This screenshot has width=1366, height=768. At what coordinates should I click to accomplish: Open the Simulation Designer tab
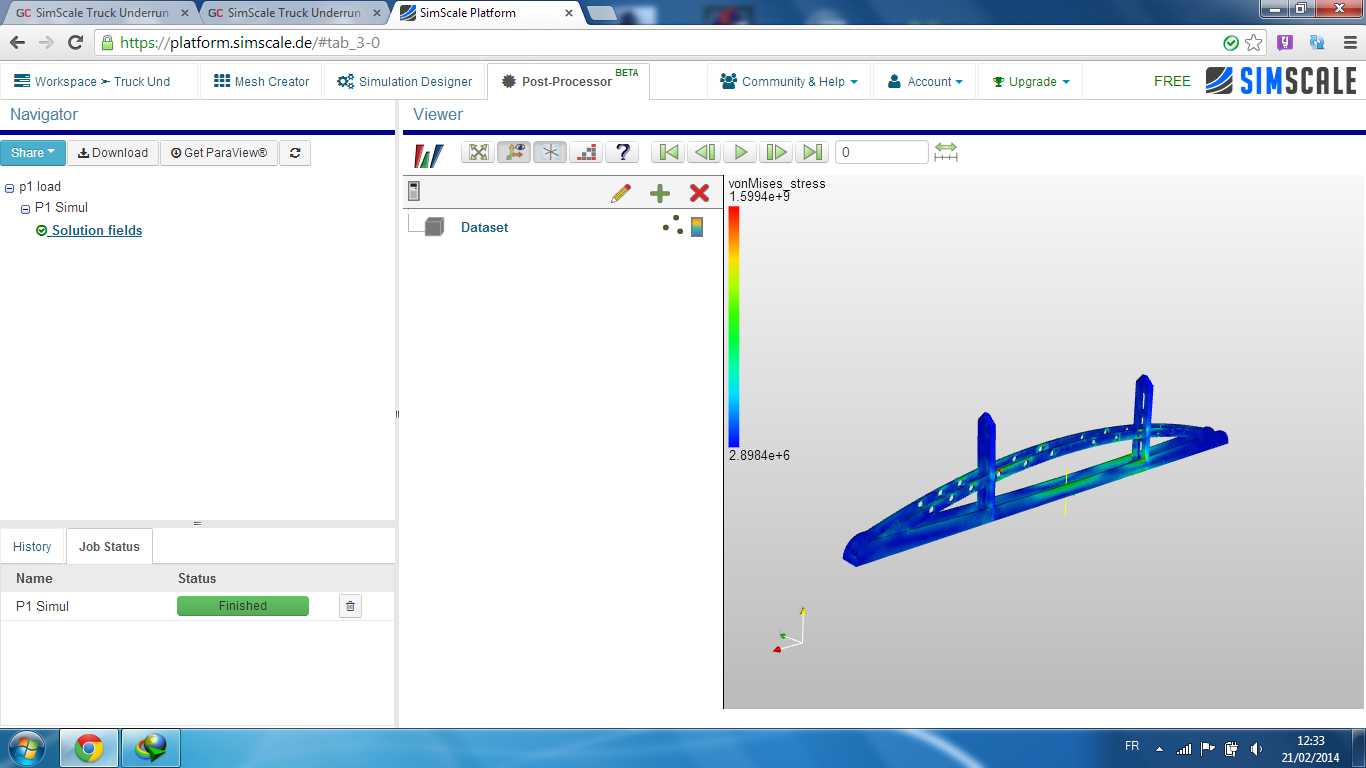(x=405, y=82)
